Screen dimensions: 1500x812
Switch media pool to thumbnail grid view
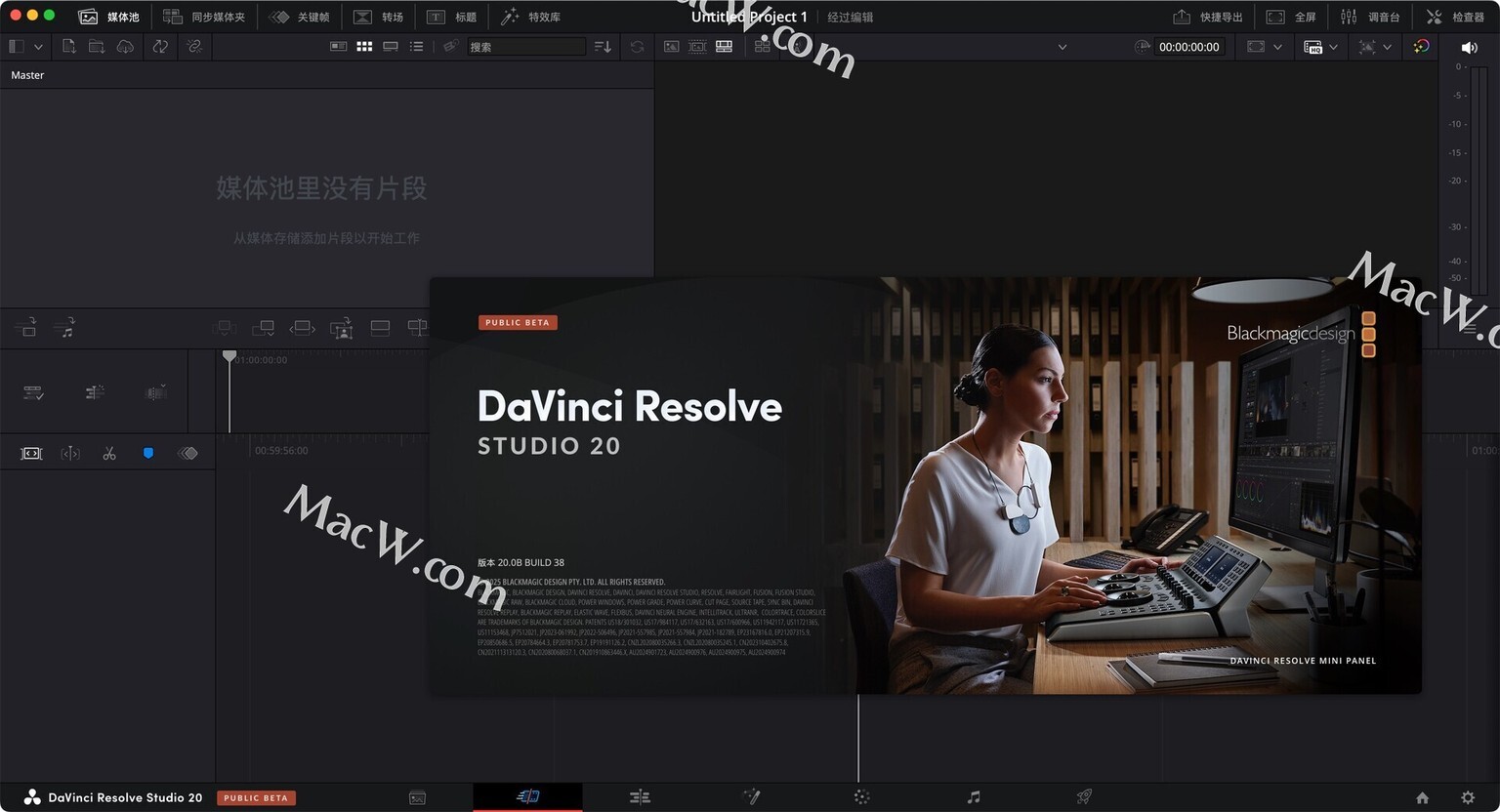[364, 46]
